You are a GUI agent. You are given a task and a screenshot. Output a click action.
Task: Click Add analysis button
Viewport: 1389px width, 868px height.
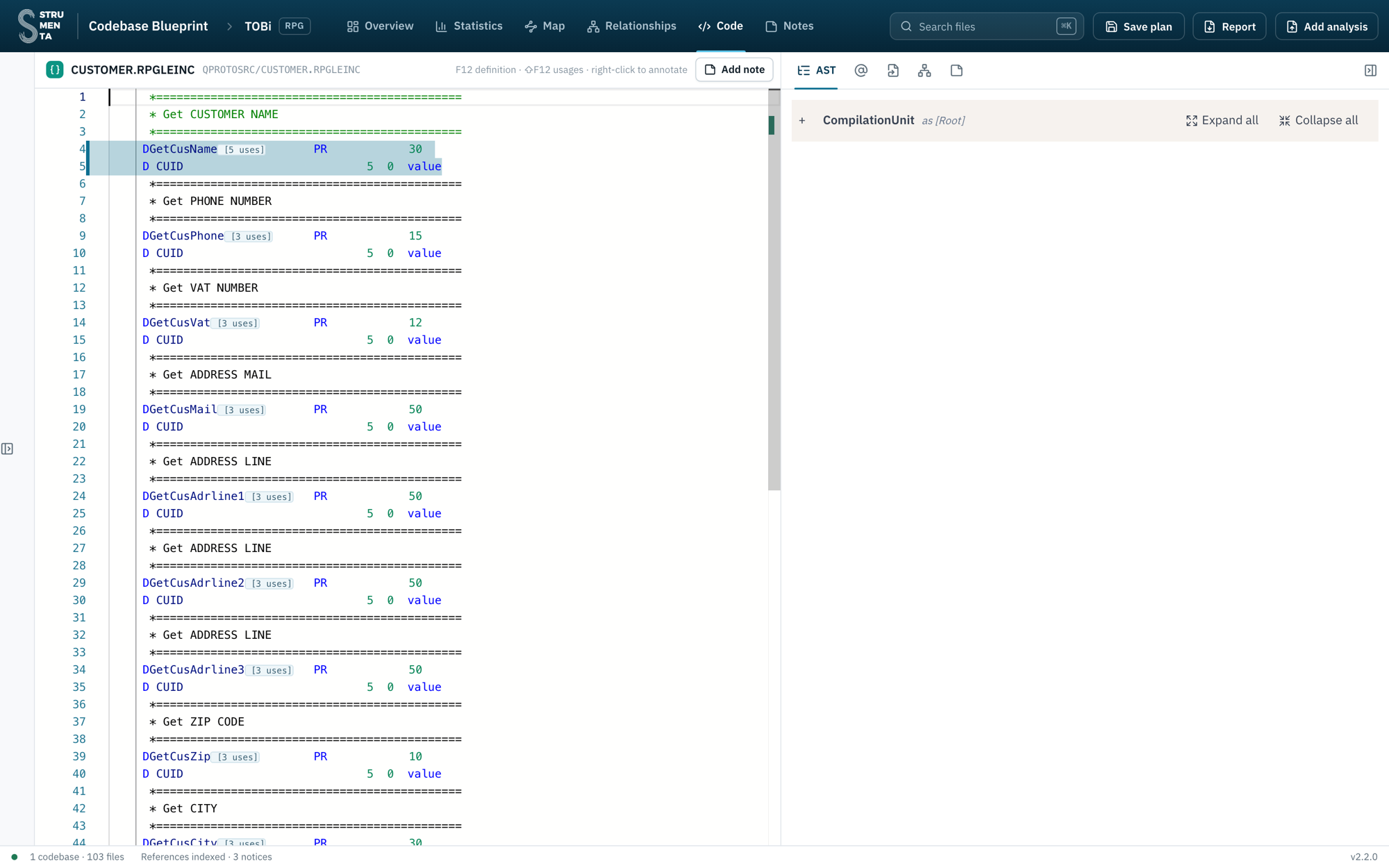[x=1326, y=26]
